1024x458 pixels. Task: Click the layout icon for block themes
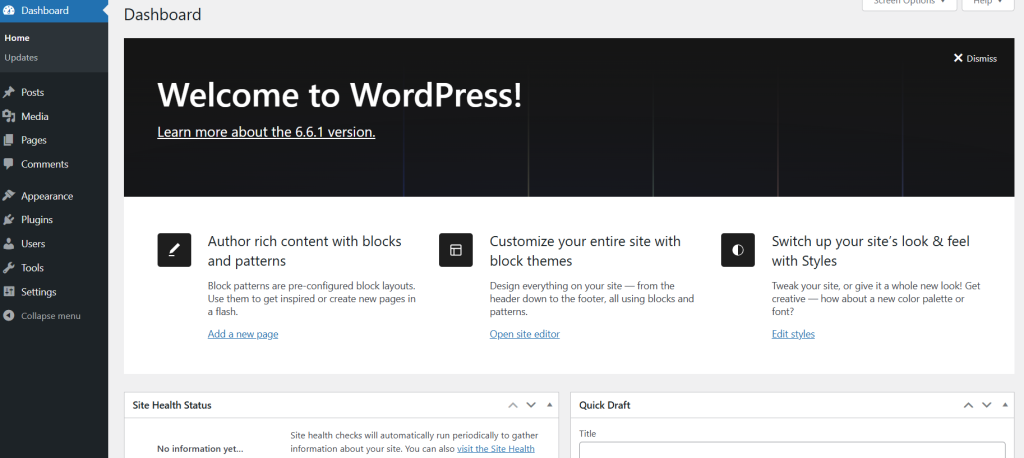point(456,250)
